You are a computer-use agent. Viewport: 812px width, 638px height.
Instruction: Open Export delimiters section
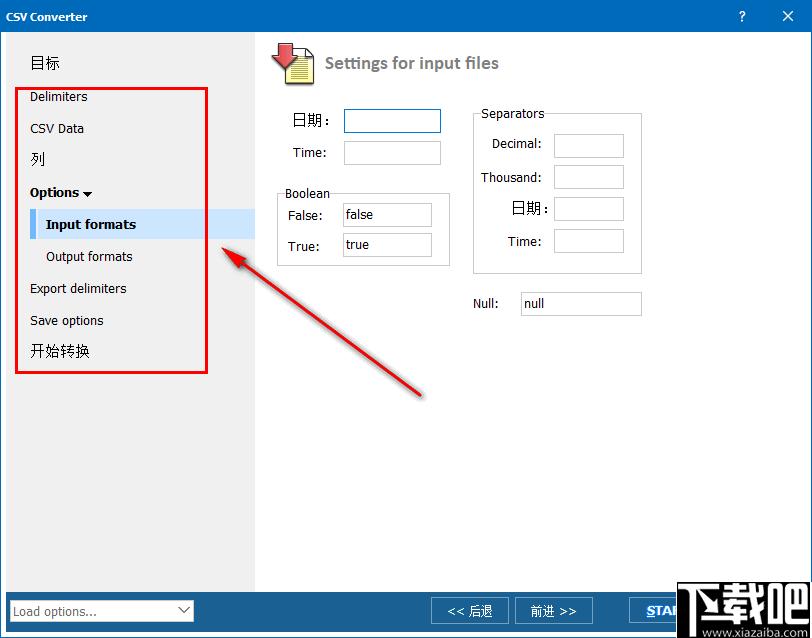(x=78, y=288)
